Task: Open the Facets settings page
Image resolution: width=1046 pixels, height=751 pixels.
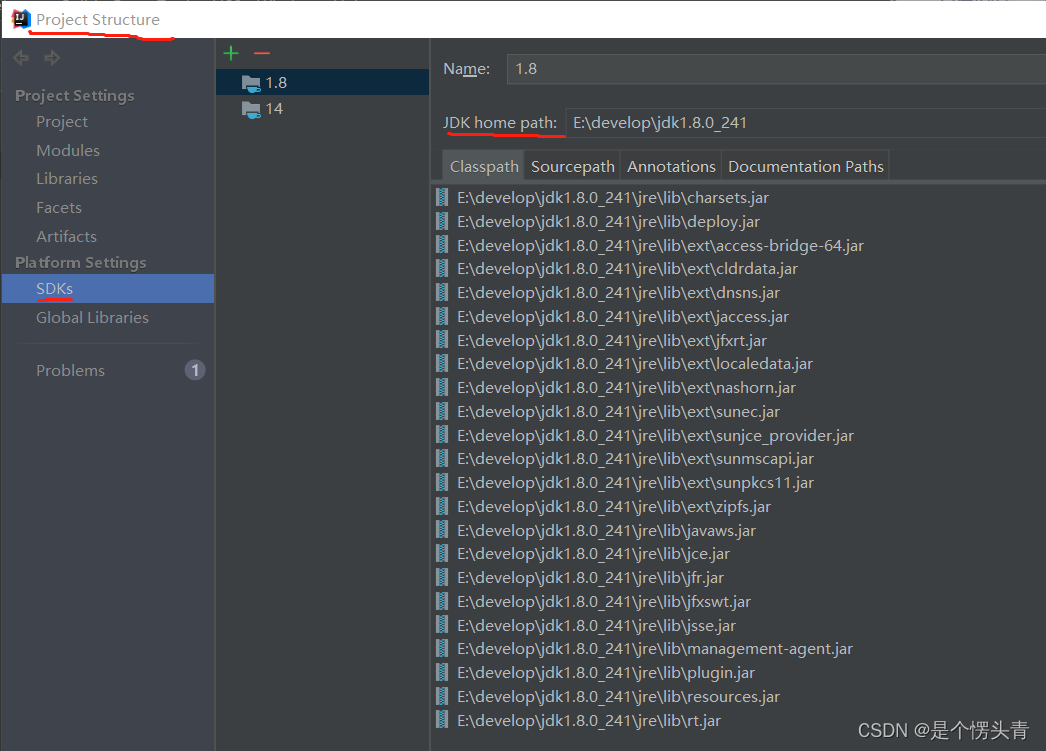Action: coord(59,207)
